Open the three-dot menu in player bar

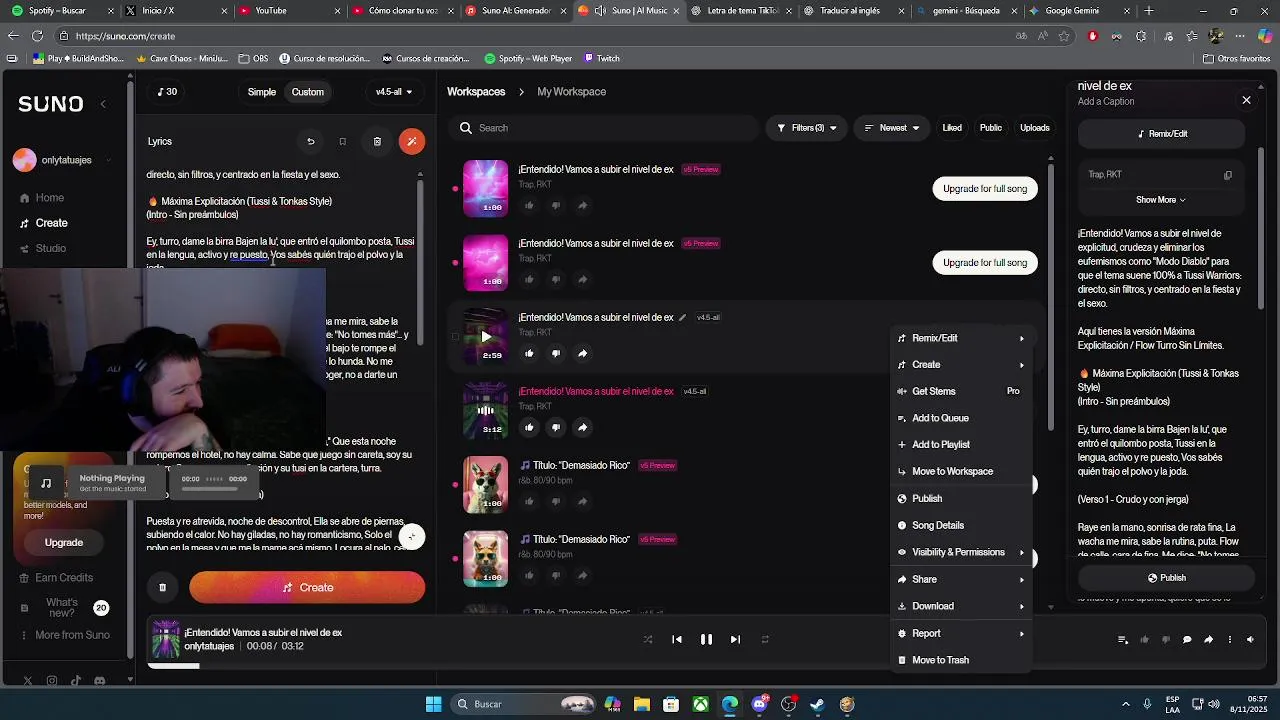(1230, 640)
